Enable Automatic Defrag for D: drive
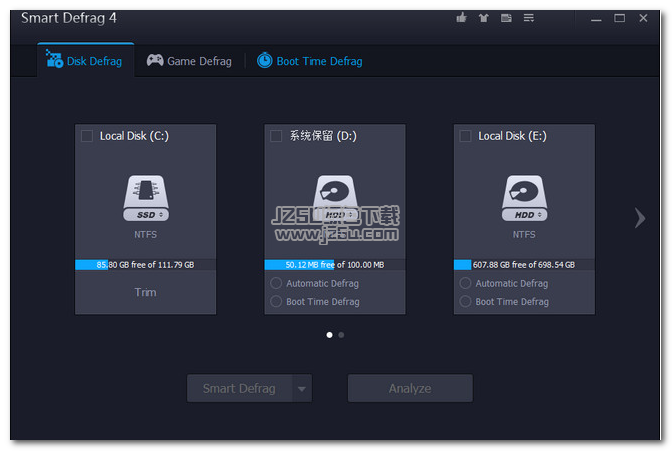 click(x=276, y=283)
